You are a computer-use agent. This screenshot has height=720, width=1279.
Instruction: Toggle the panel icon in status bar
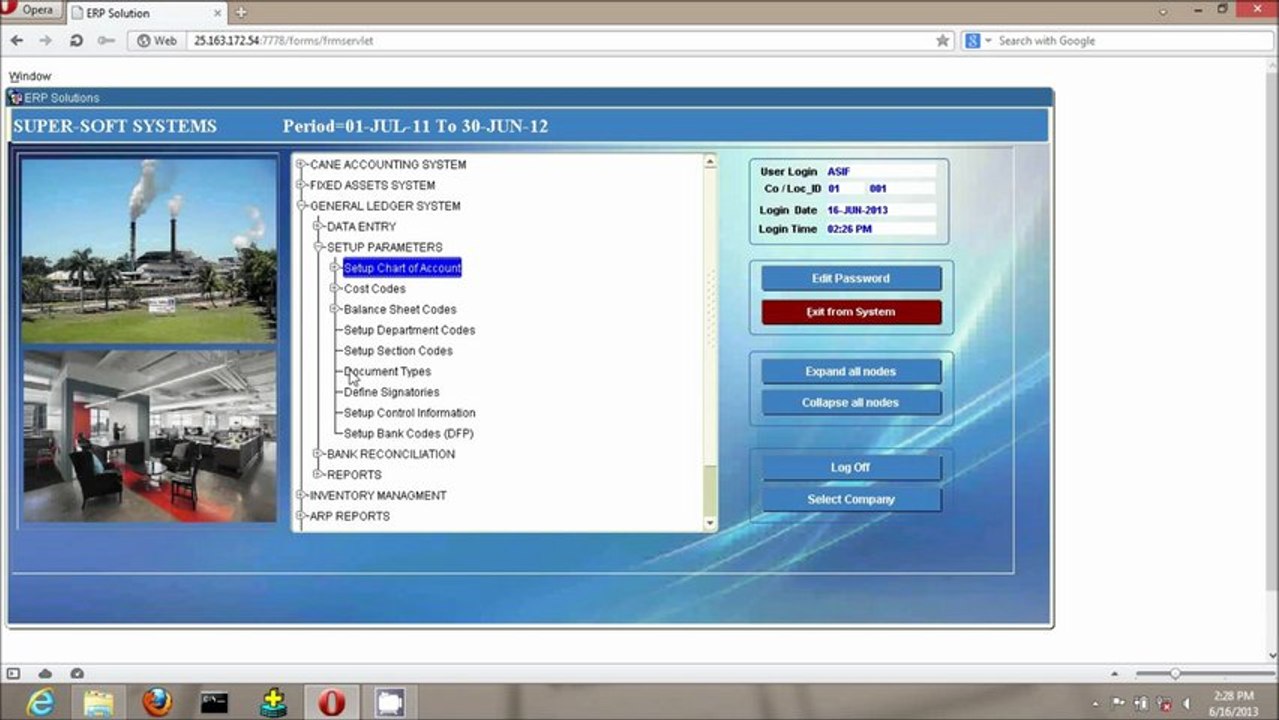(14, 674)
